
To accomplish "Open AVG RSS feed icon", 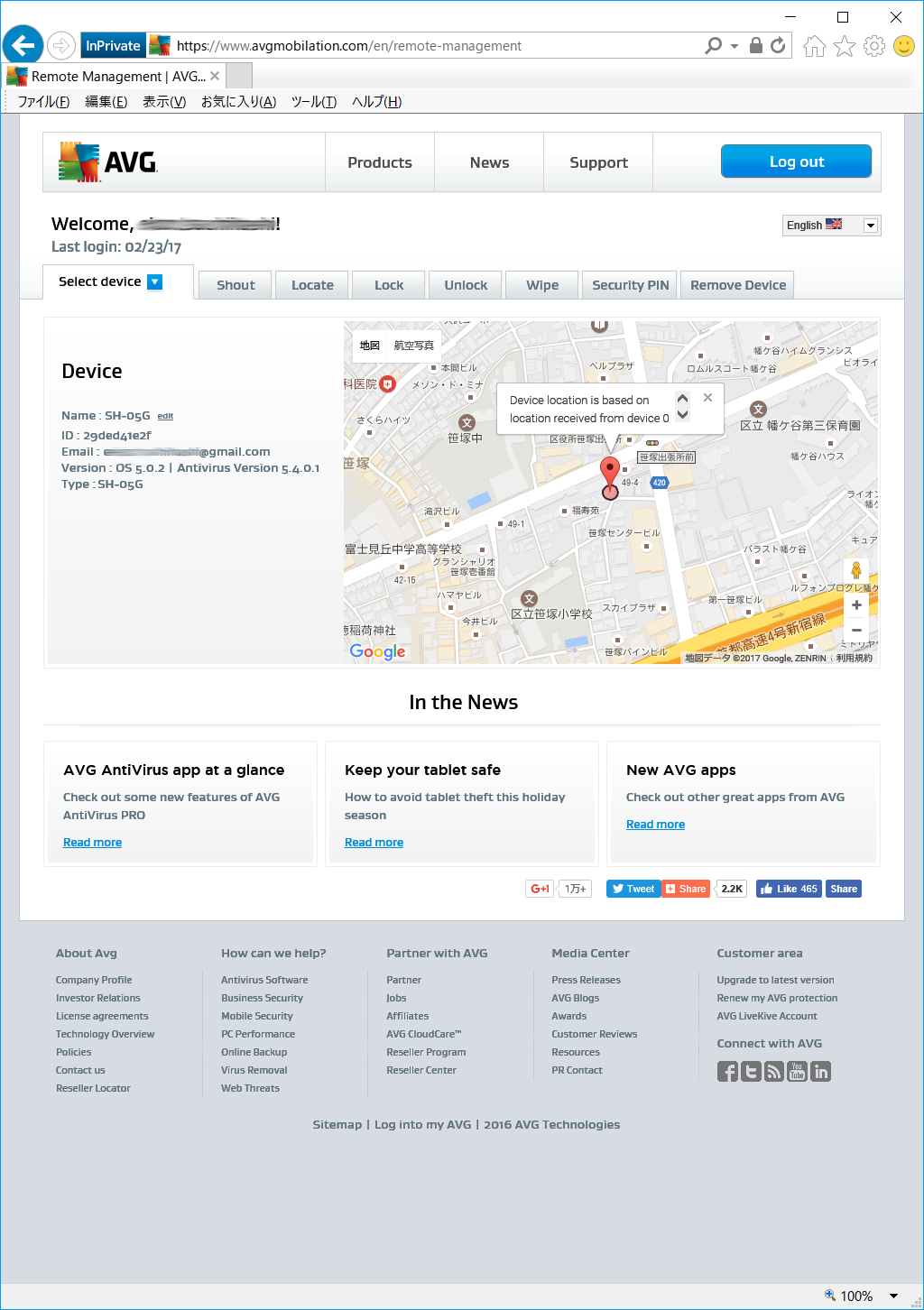I will [774, 1071].
